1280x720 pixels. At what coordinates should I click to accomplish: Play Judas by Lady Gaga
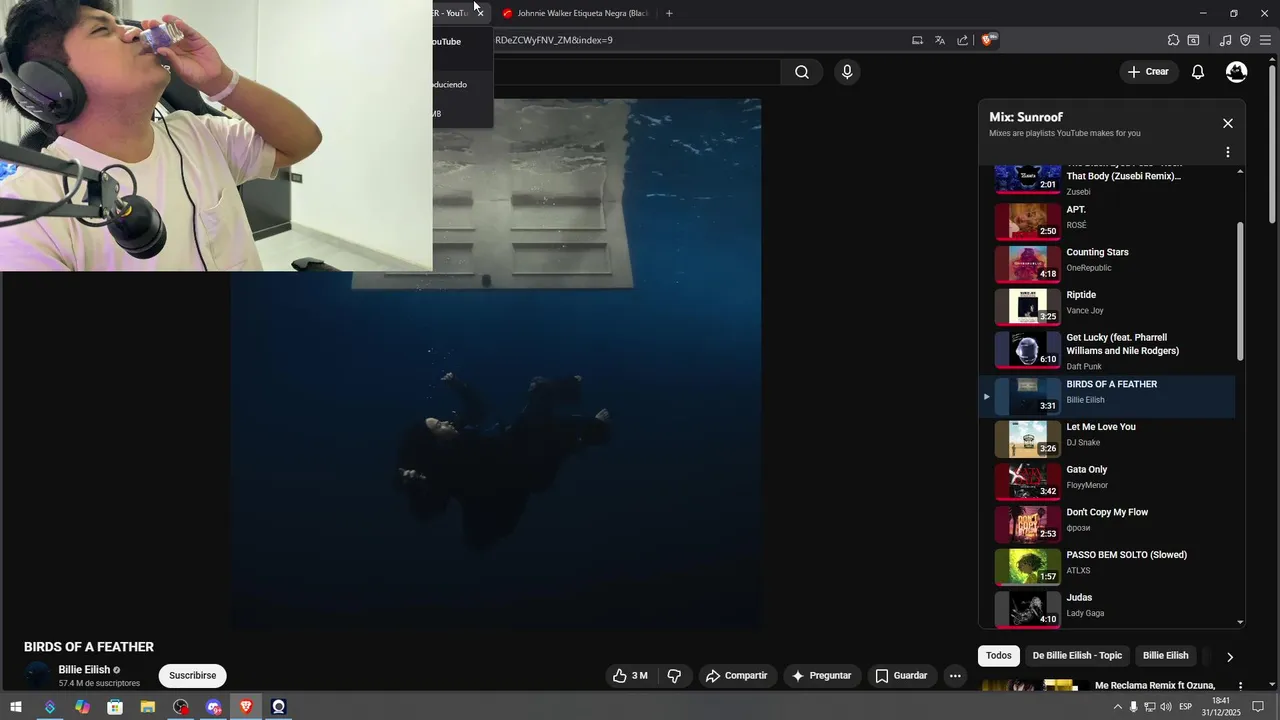pyautogui.click(x=1107, y=610)
